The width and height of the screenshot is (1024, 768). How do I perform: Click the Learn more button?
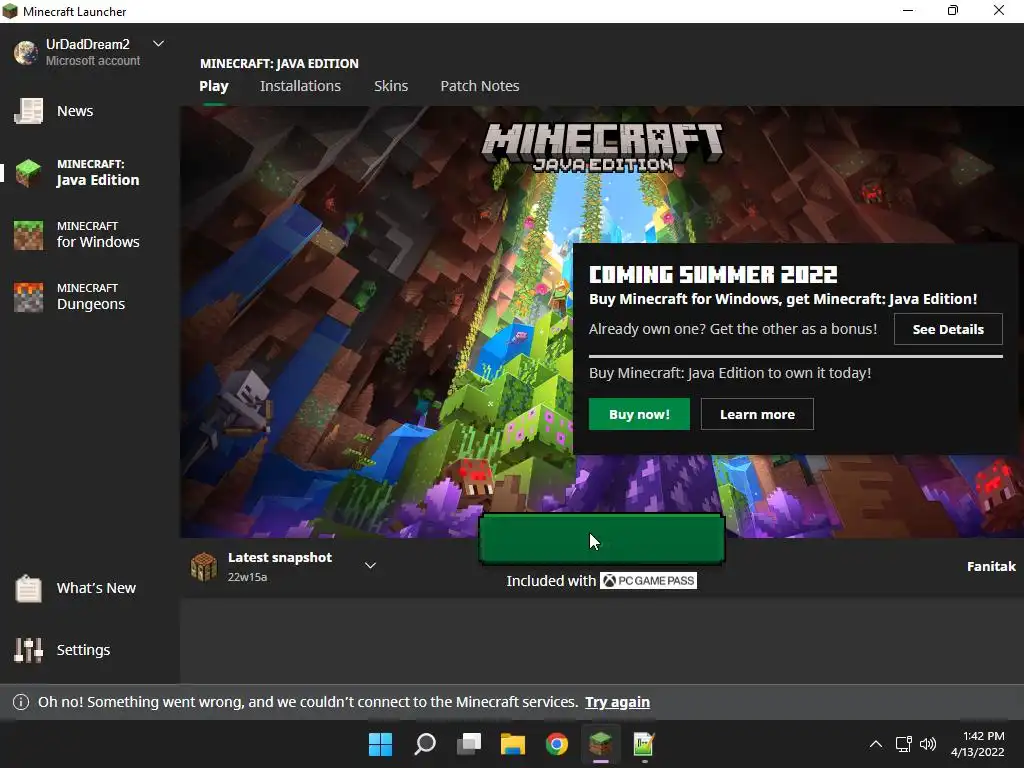757,414
